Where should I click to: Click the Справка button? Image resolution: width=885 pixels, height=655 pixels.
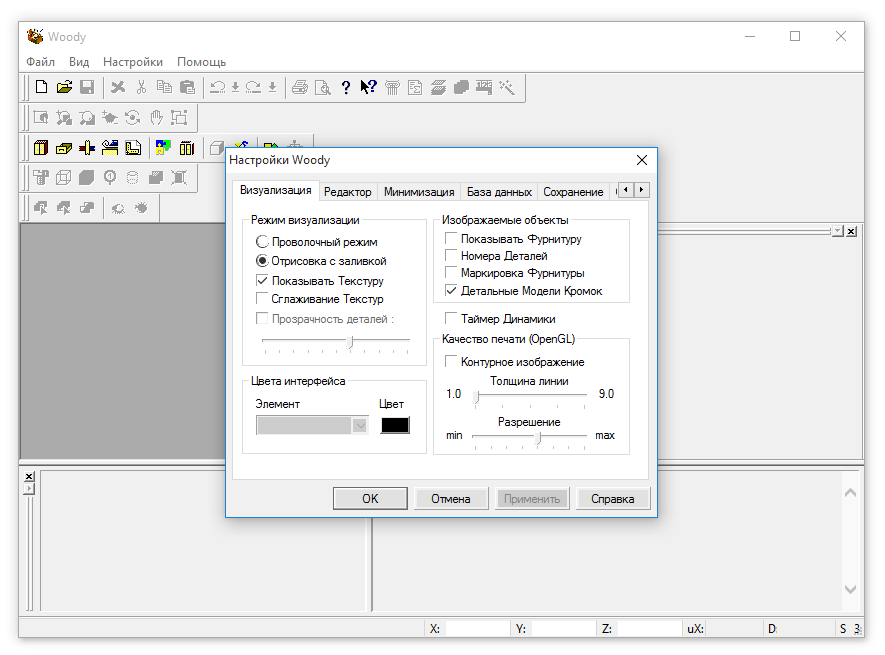(613, 499)
